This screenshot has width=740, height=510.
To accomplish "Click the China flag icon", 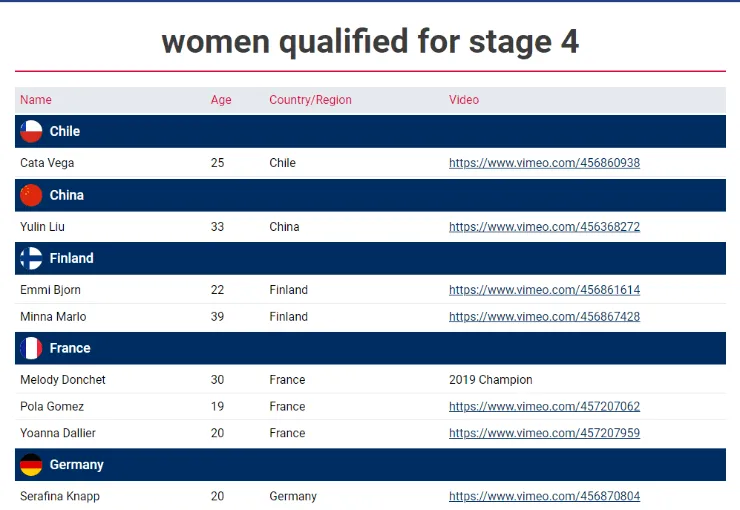I will [31, 195].
